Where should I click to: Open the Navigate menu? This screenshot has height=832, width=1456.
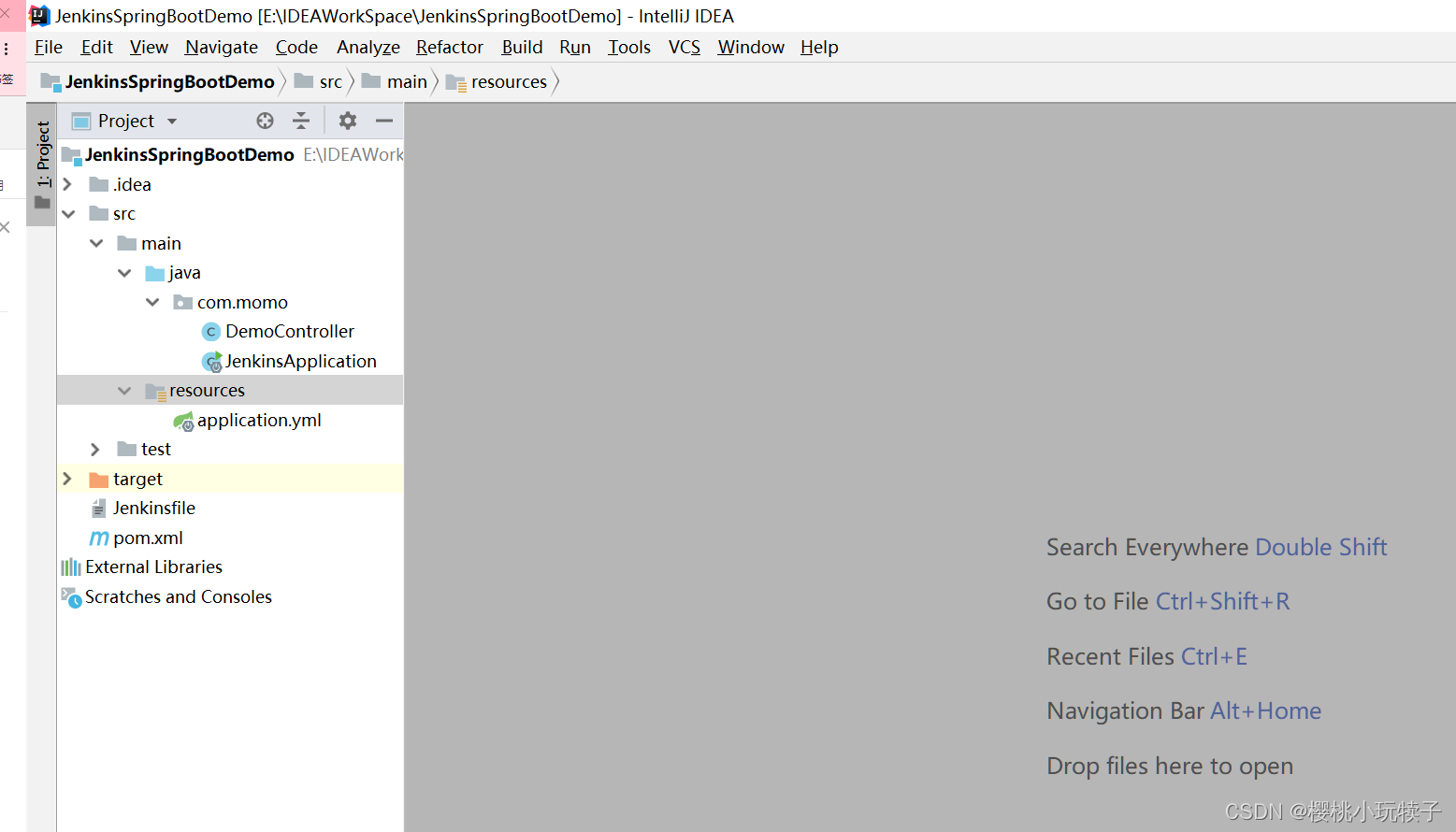(x=222, y=47)
